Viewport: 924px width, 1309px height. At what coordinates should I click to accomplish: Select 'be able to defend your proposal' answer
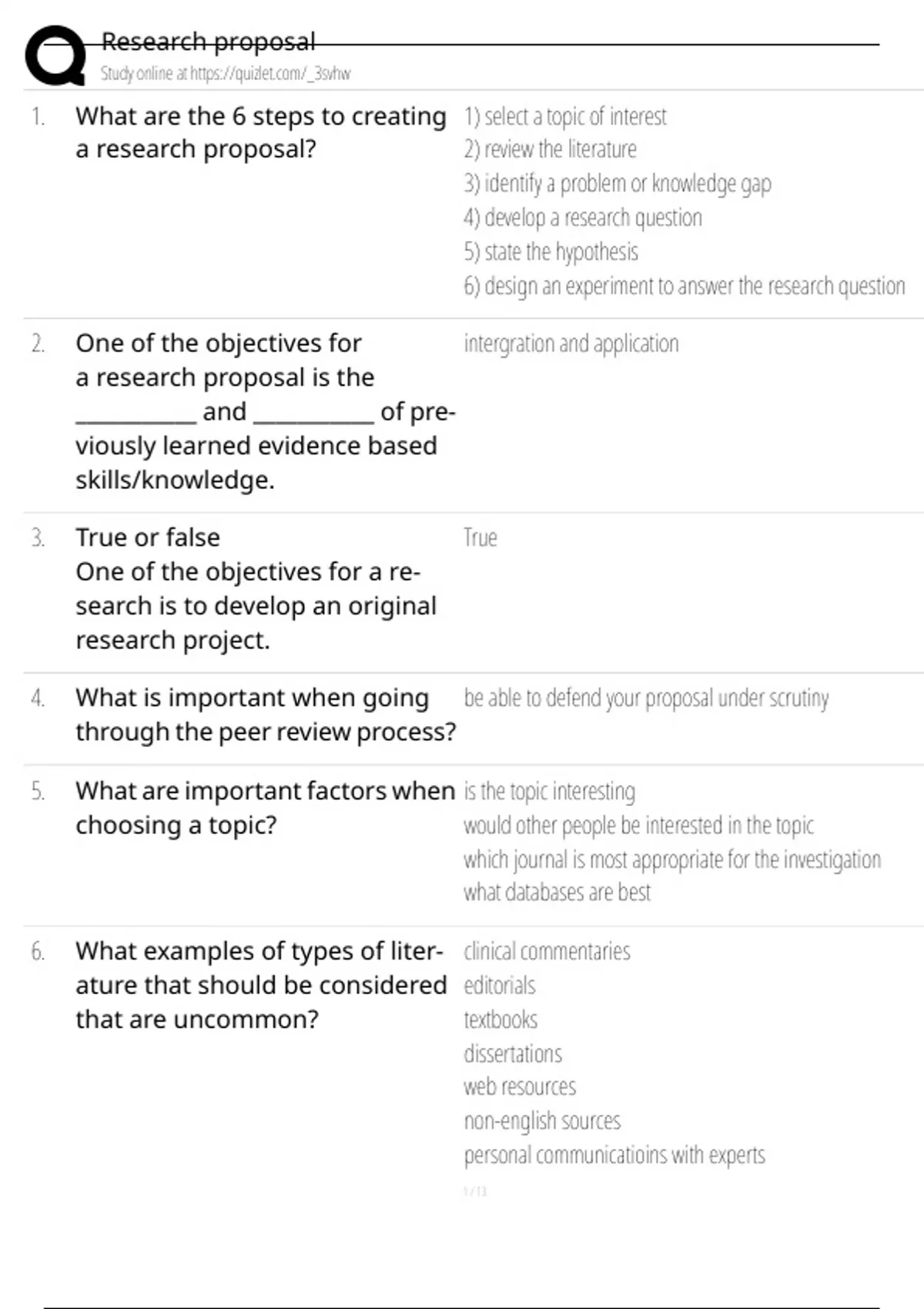pos(646,698)
